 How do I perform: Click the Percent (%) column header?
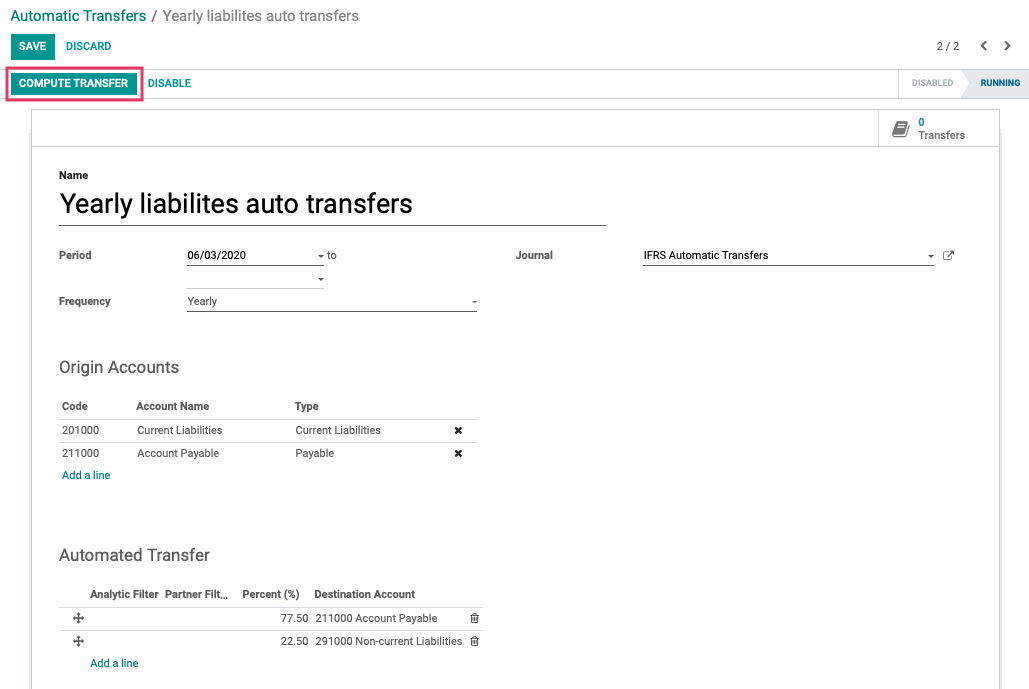click(x=270, y=595)
